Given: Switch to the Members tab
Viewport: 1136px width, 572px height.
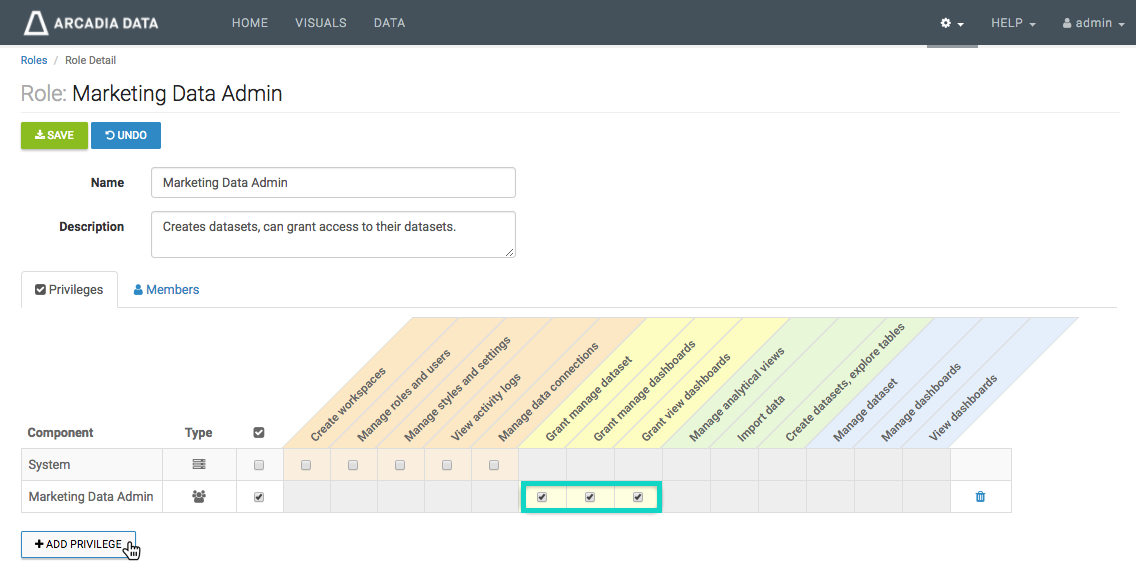Looking at the screenshot, I should (166, 290).
